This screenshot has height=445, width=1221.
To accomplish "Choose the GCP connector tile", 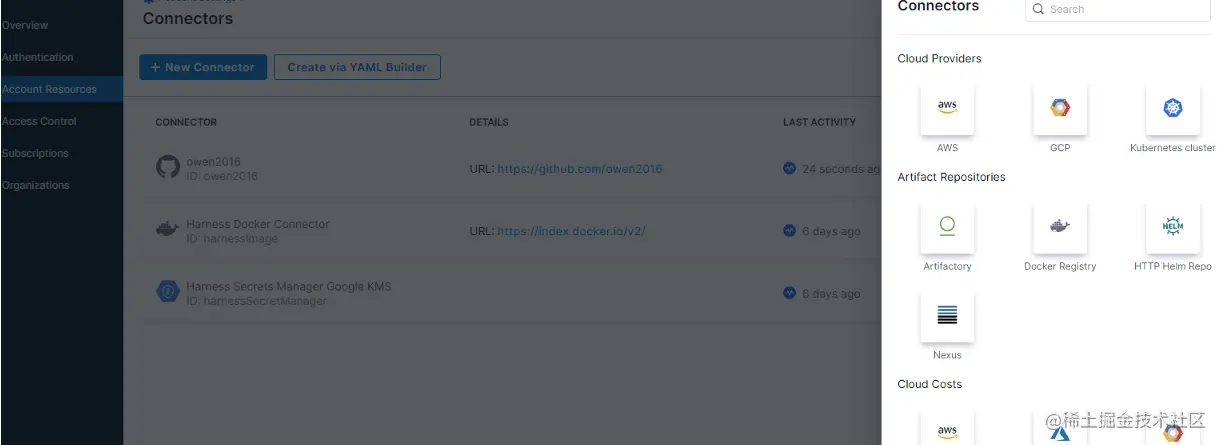I will [1060, 109].
